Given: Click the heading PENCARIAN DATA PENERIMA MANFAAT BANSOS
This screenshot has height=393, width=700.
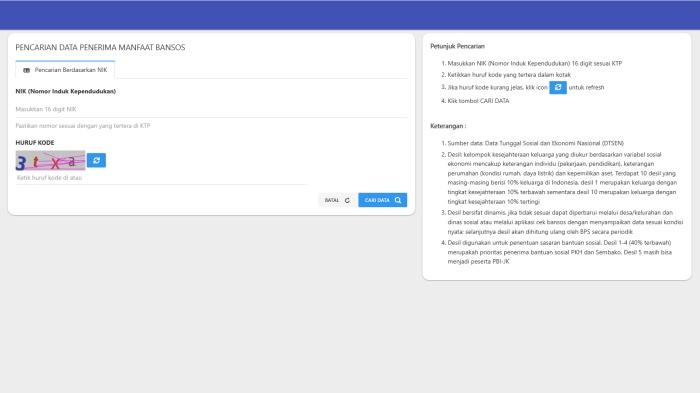Looking at the screenshot, I should (x=100, y=47).
